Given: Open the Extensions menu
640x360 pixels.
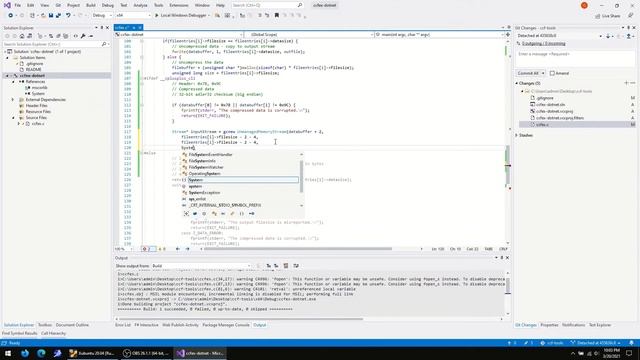Looking at the screenshot, I should pyautogui.click(x=179, y=5).
